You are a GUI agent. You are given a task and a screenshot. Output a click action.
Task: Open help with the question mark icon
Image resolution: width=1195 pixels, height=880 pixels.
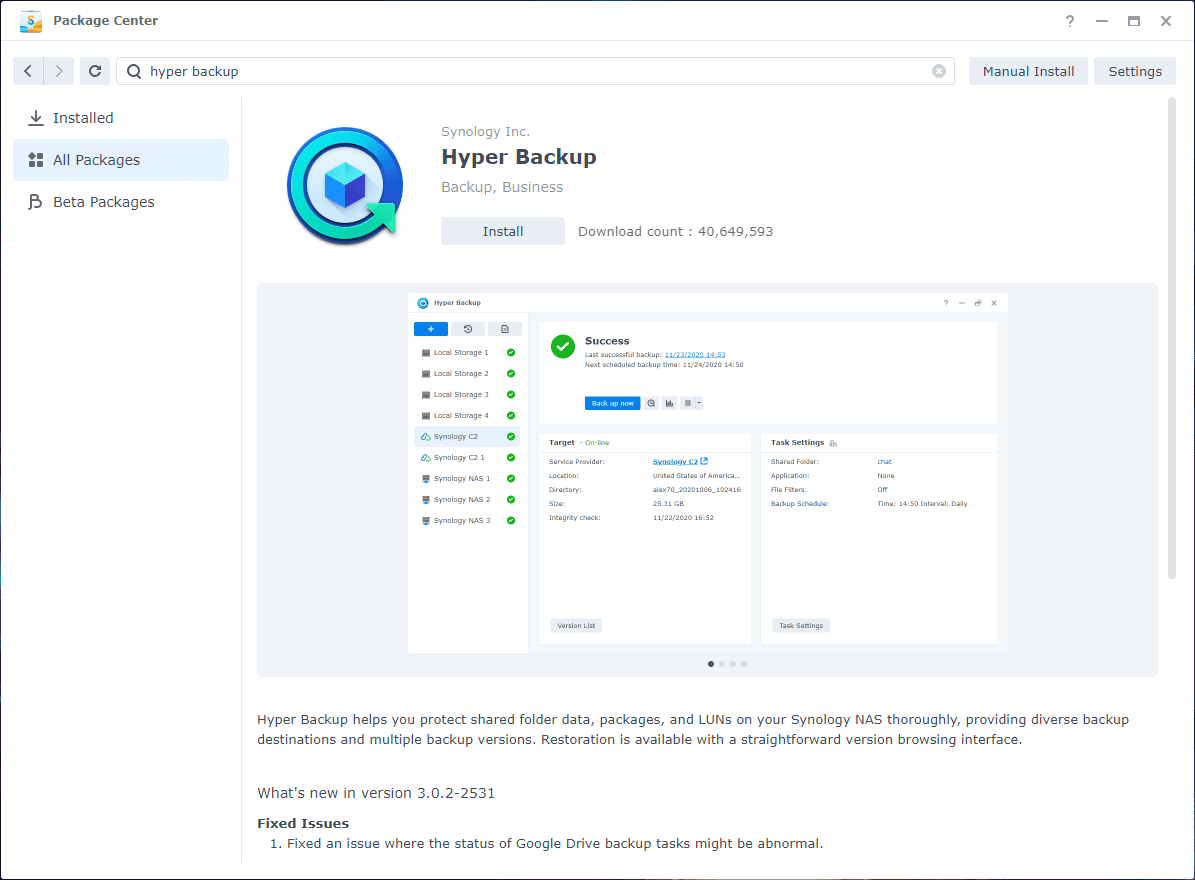click(x=1070, y=21)
